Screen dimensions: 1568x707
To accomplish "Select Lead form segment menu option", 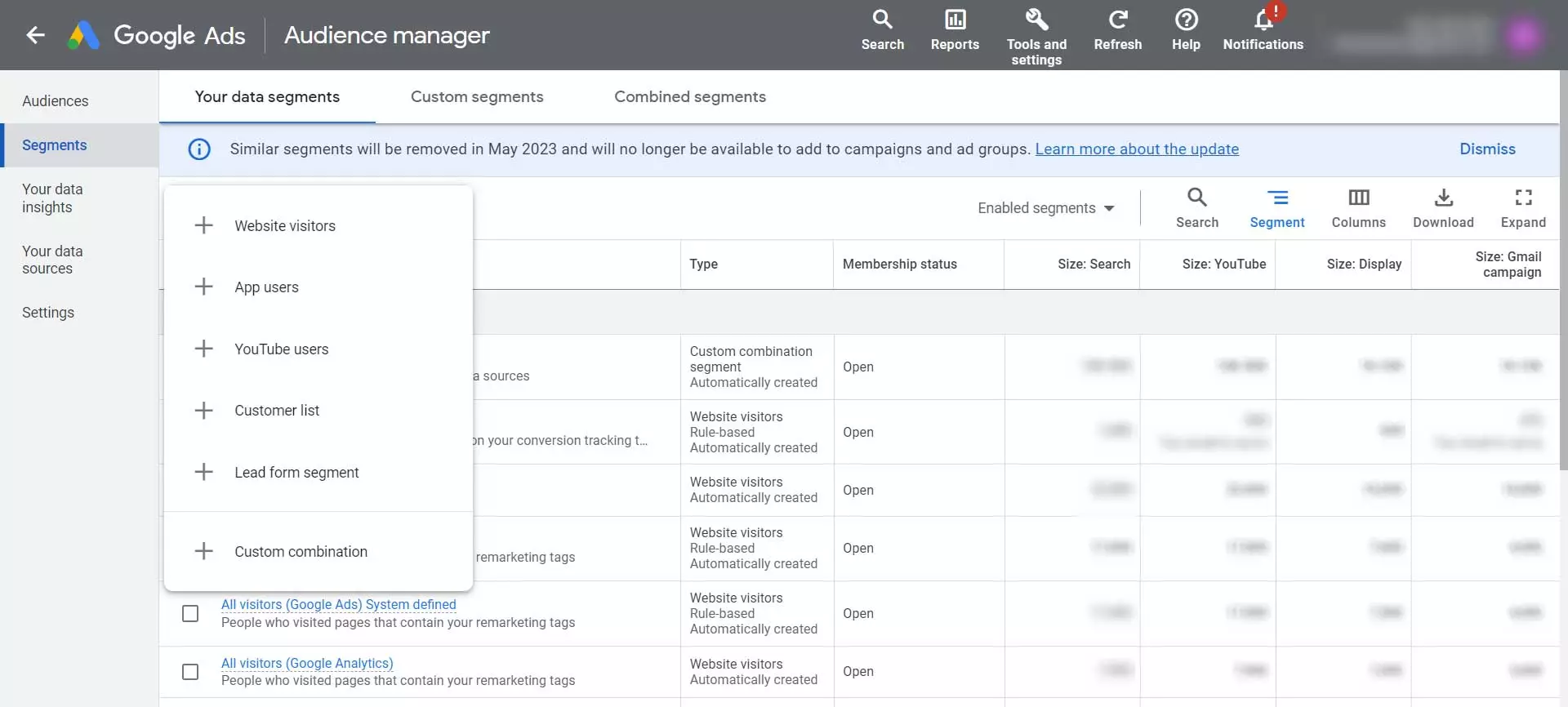I will coord(318,472).
